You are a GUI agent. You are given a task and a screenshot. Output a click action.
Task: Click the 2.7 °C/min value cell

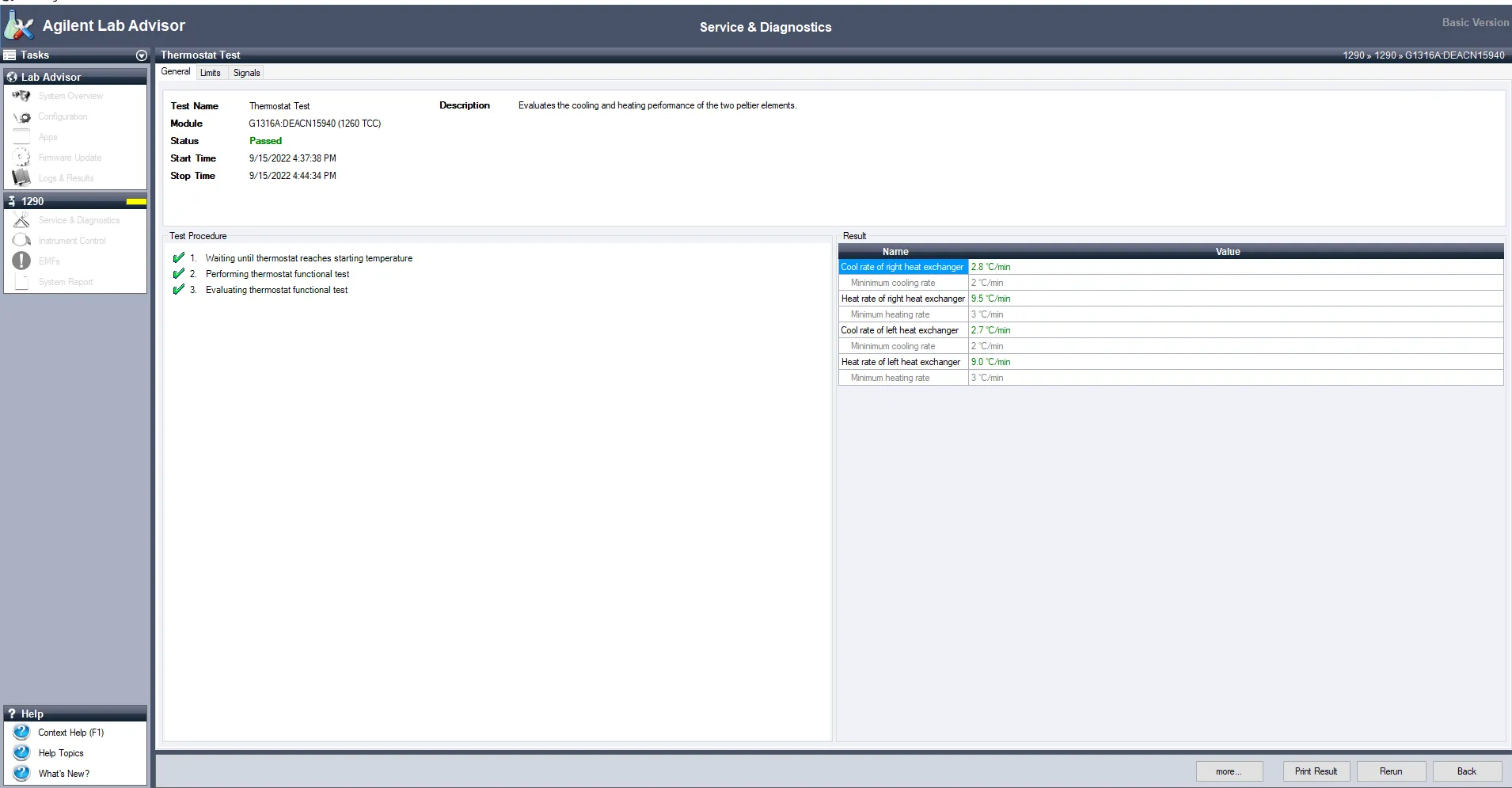coord(1236,330)
